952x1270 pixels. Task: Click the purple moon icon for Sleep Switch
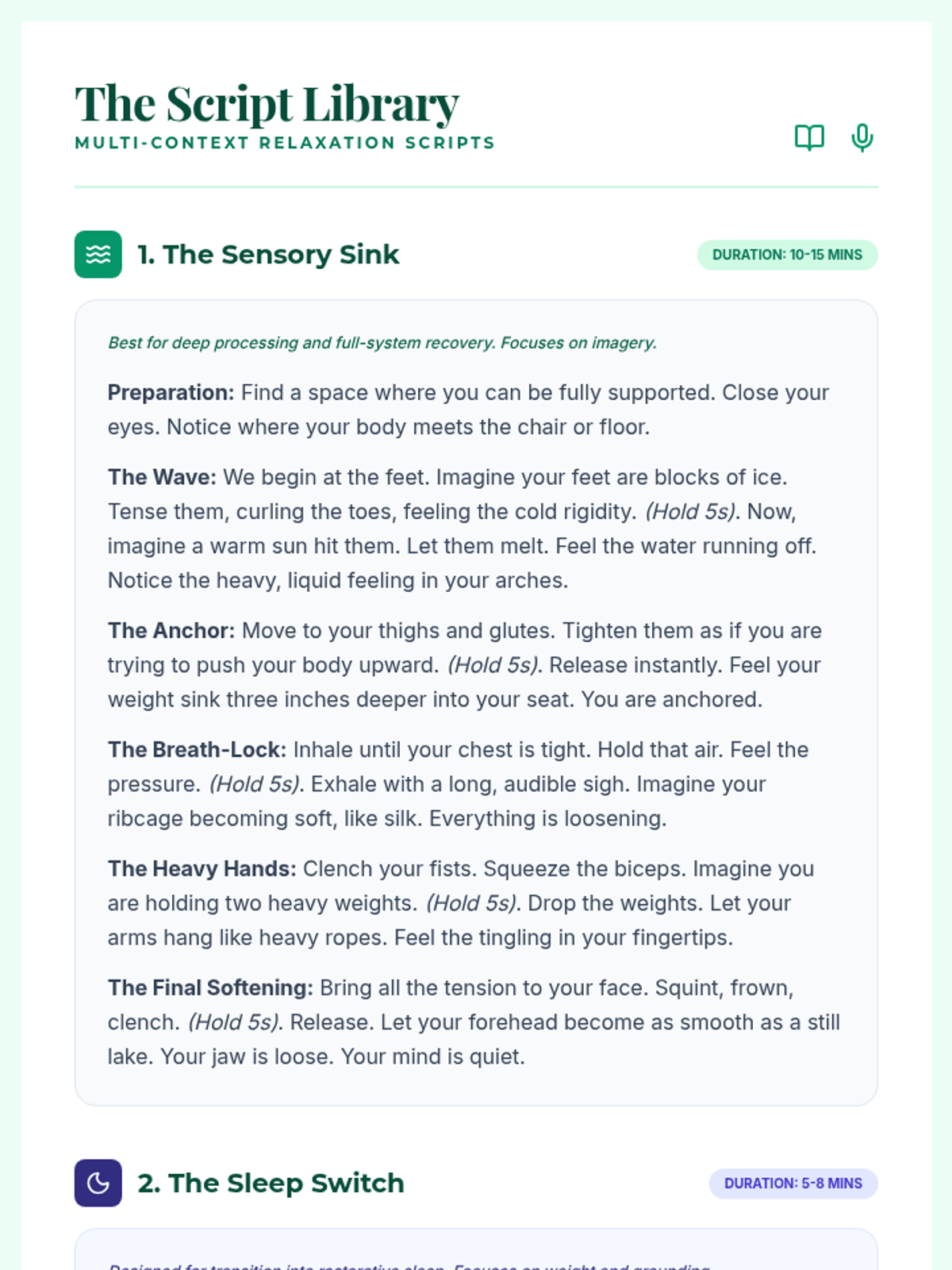[x=98, y=1183]
